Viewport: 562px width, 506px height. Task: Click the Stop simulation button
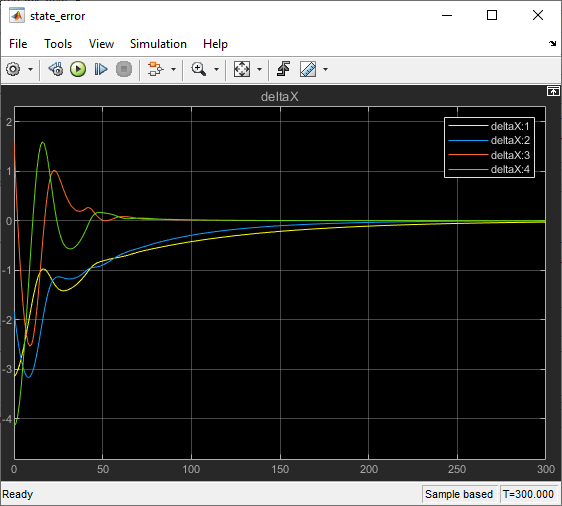click(x=124, y=69)
